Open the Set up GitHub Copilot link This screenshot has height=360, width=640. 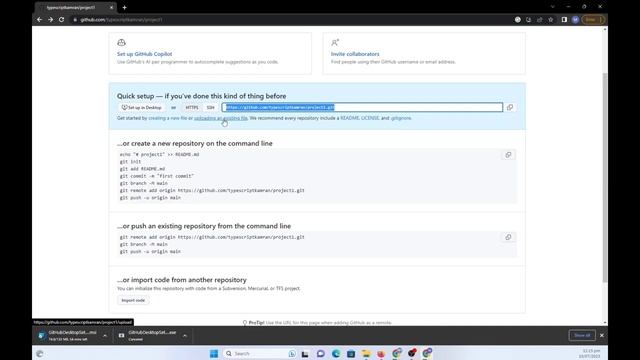[144, 54]
